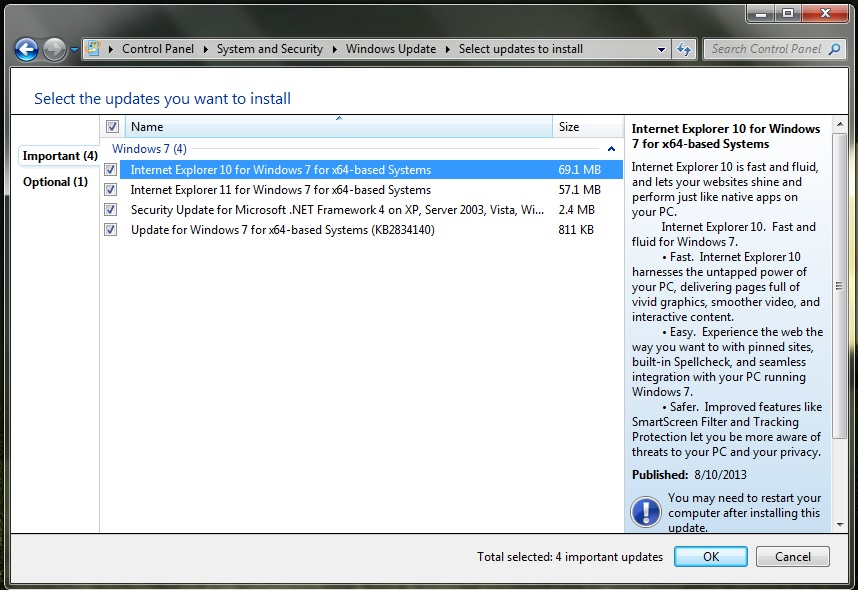Screen dimensions: 858x590
Task: Click the details pane scrollbar thumb
Action: [x=839, y=285]
